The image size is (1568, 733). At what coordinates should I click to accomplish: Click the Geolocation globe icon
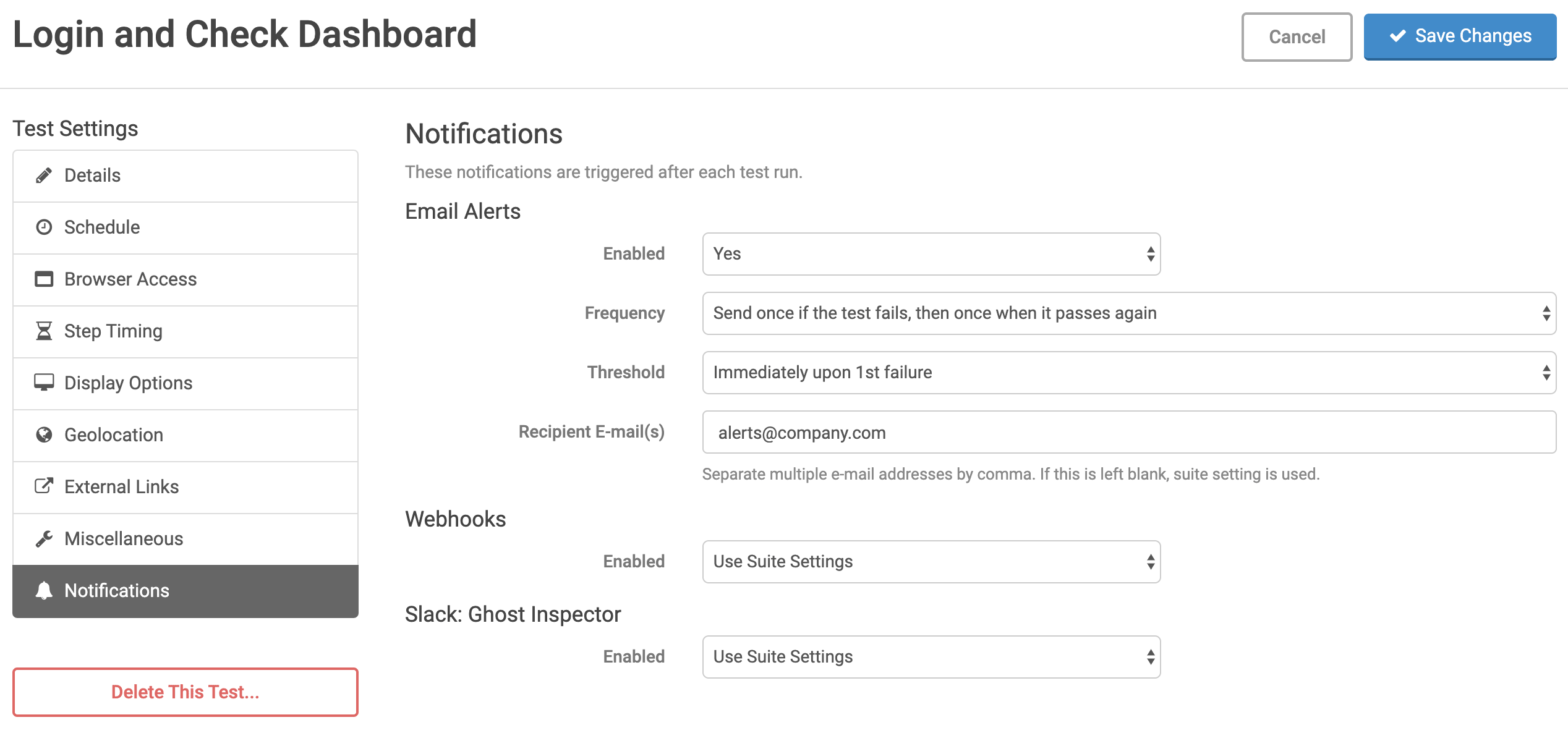[x=43, y=434]
